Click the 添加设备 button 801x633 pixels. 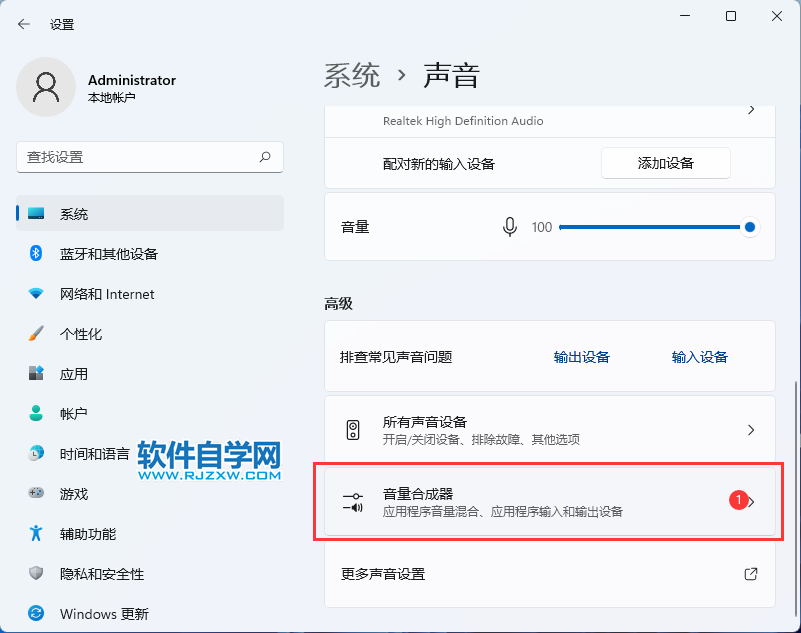coord(665,163)
